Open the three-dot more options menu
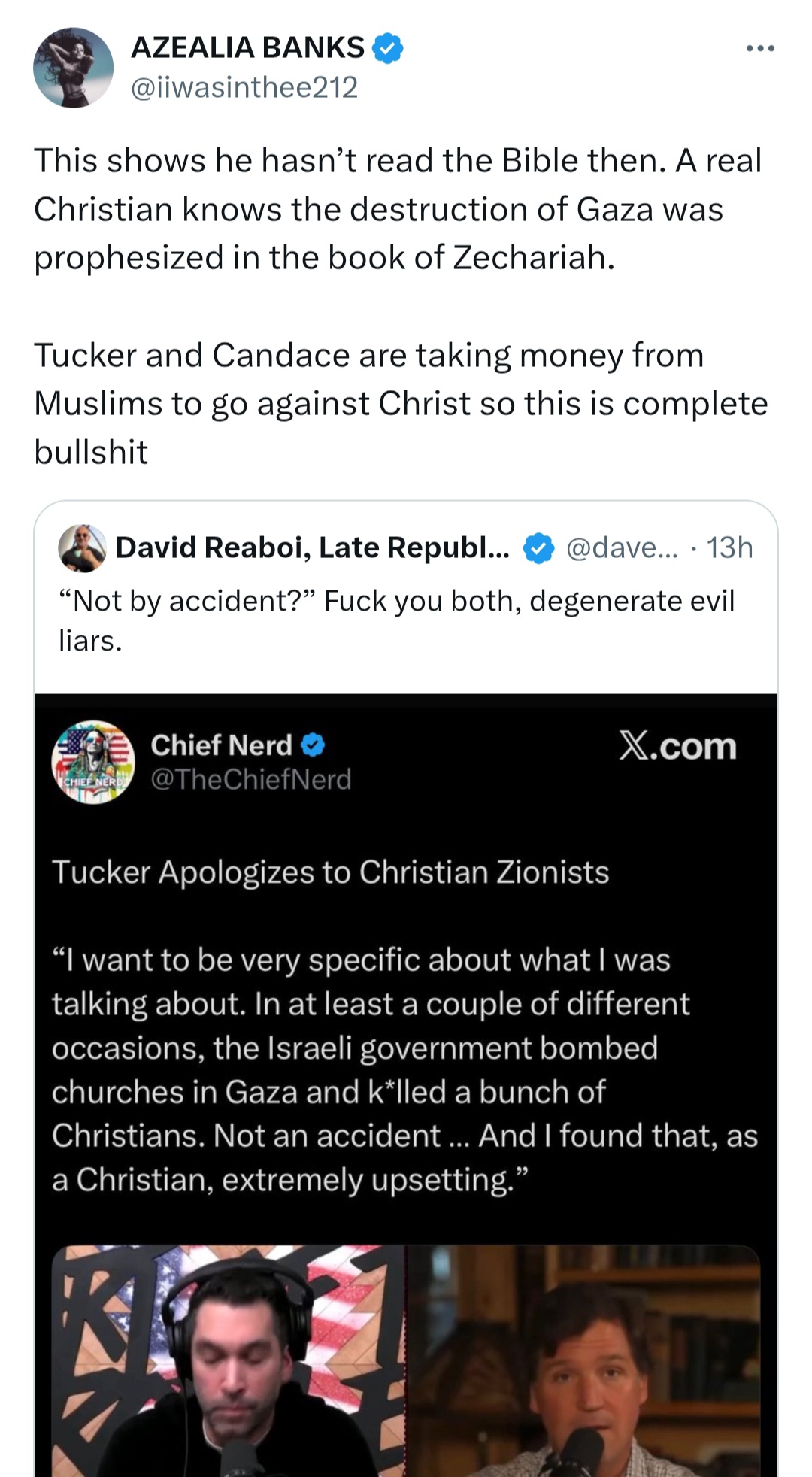The image size is (812, 1477). click(760, 49)
